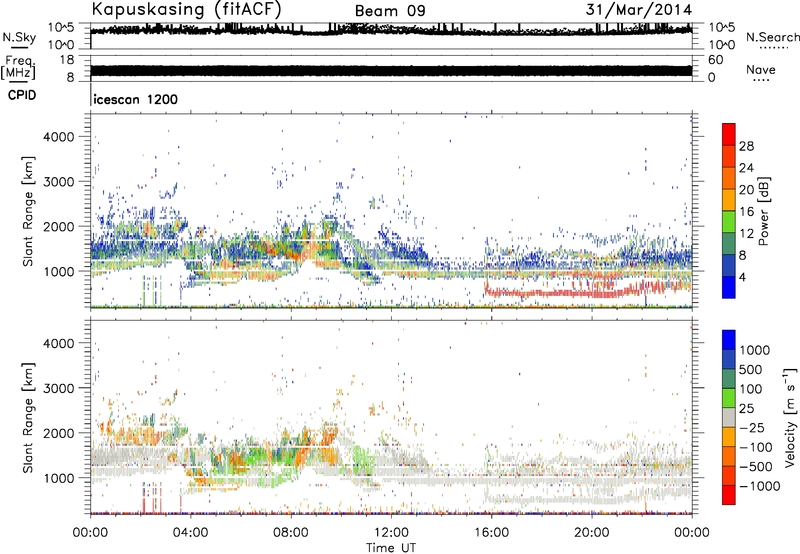Click the '28' power colorbar tick

click(746, 146)
